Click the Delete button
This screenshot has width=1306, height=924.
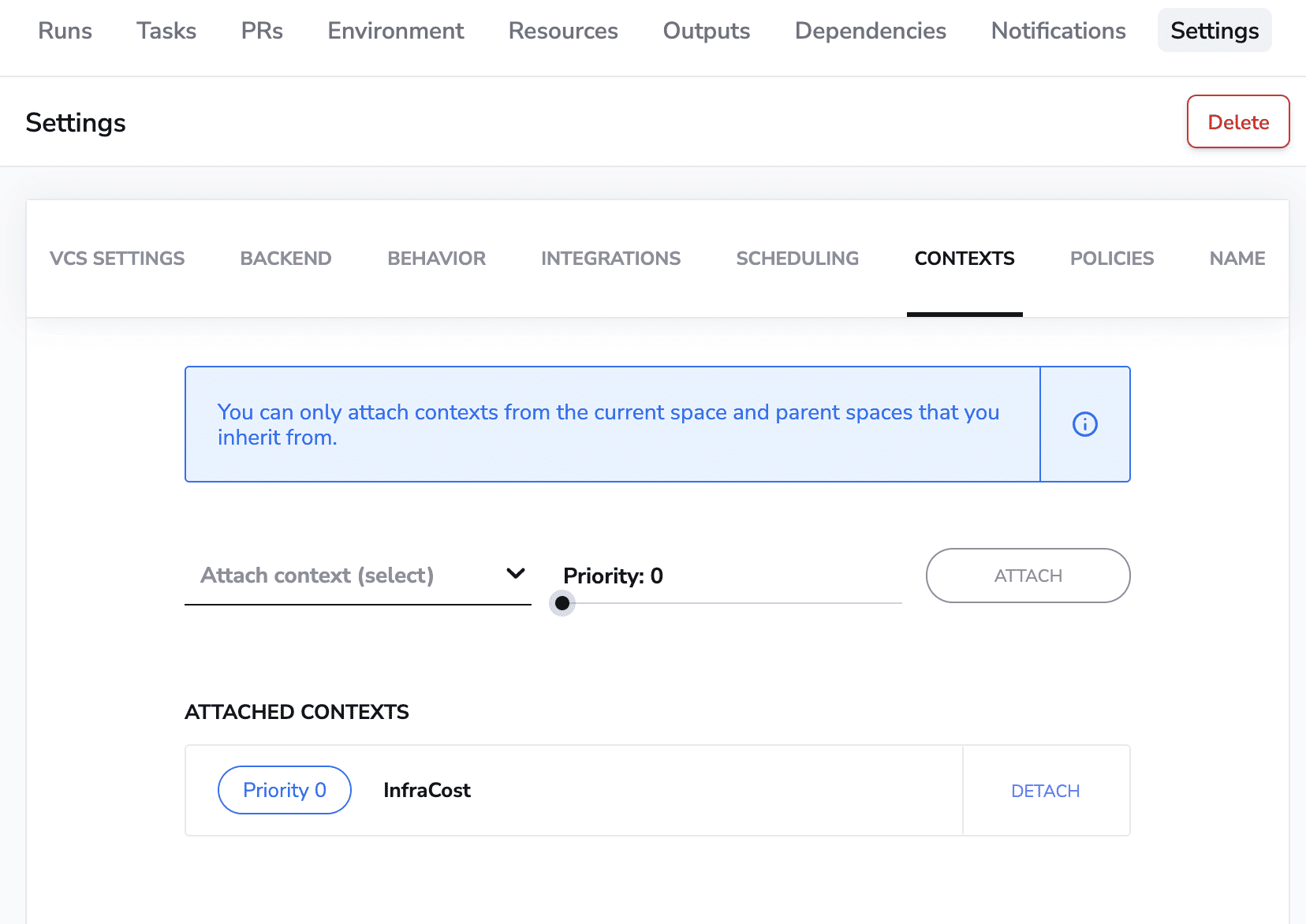[1237, 121]
